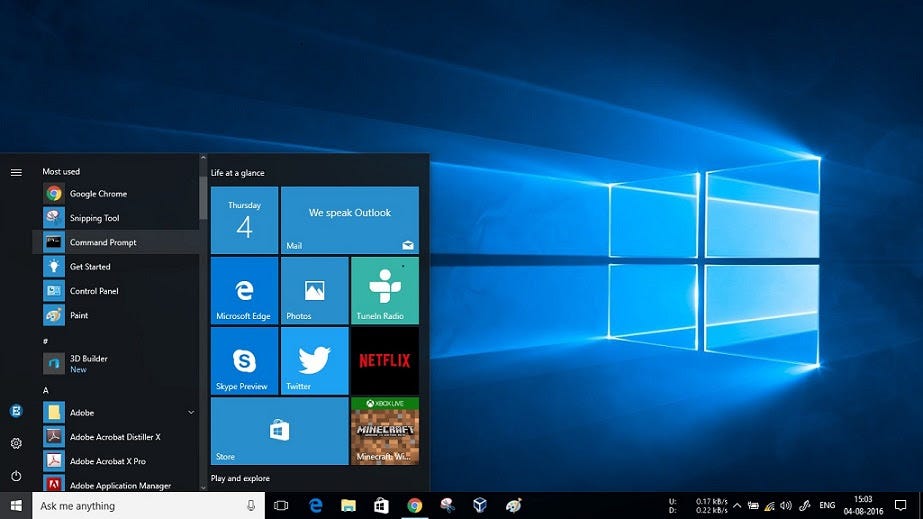Image resolution: width=923 pixels, height=519 pixels.
Task: Click the Cortana microphone icon
Action: pyautogui.click(x=250, y=506)
